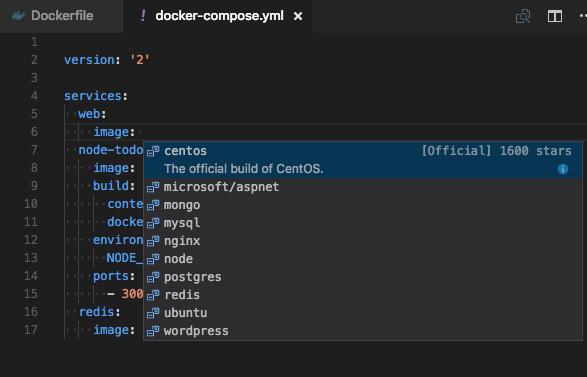Select nginx in the autocomplete list
587x377 pixels.
point(363,241)
